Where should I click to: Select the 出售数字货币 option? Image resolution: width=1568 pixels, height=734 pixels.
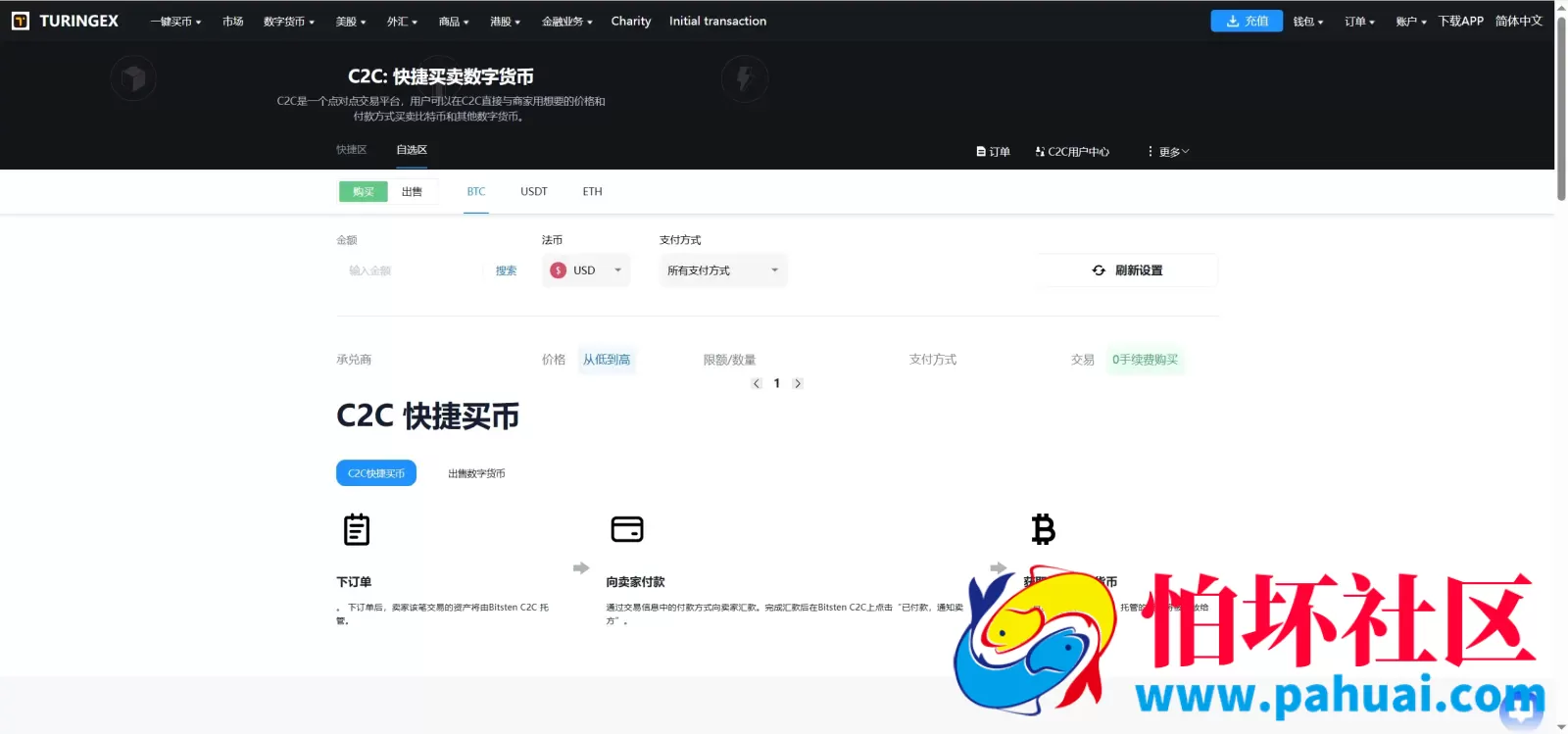coord(477,473)
